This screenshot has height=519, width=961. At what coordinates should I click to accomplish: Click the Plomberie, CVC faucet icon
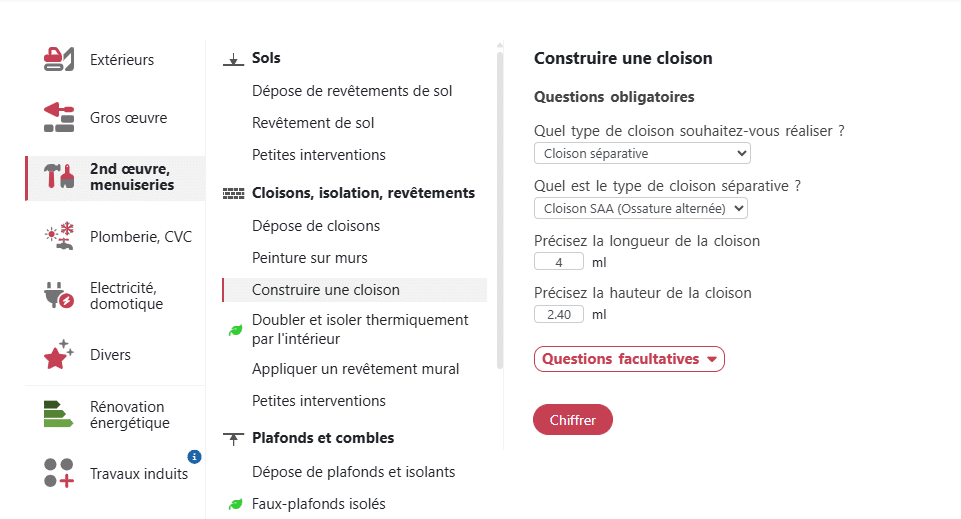(59, 237)
